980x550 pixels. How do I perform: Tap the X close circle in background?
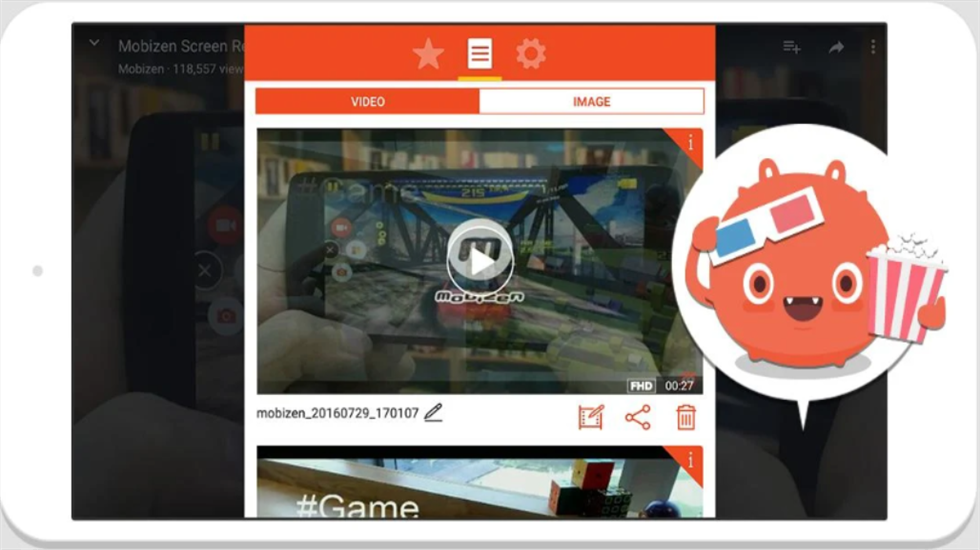[x=205, y=271]
